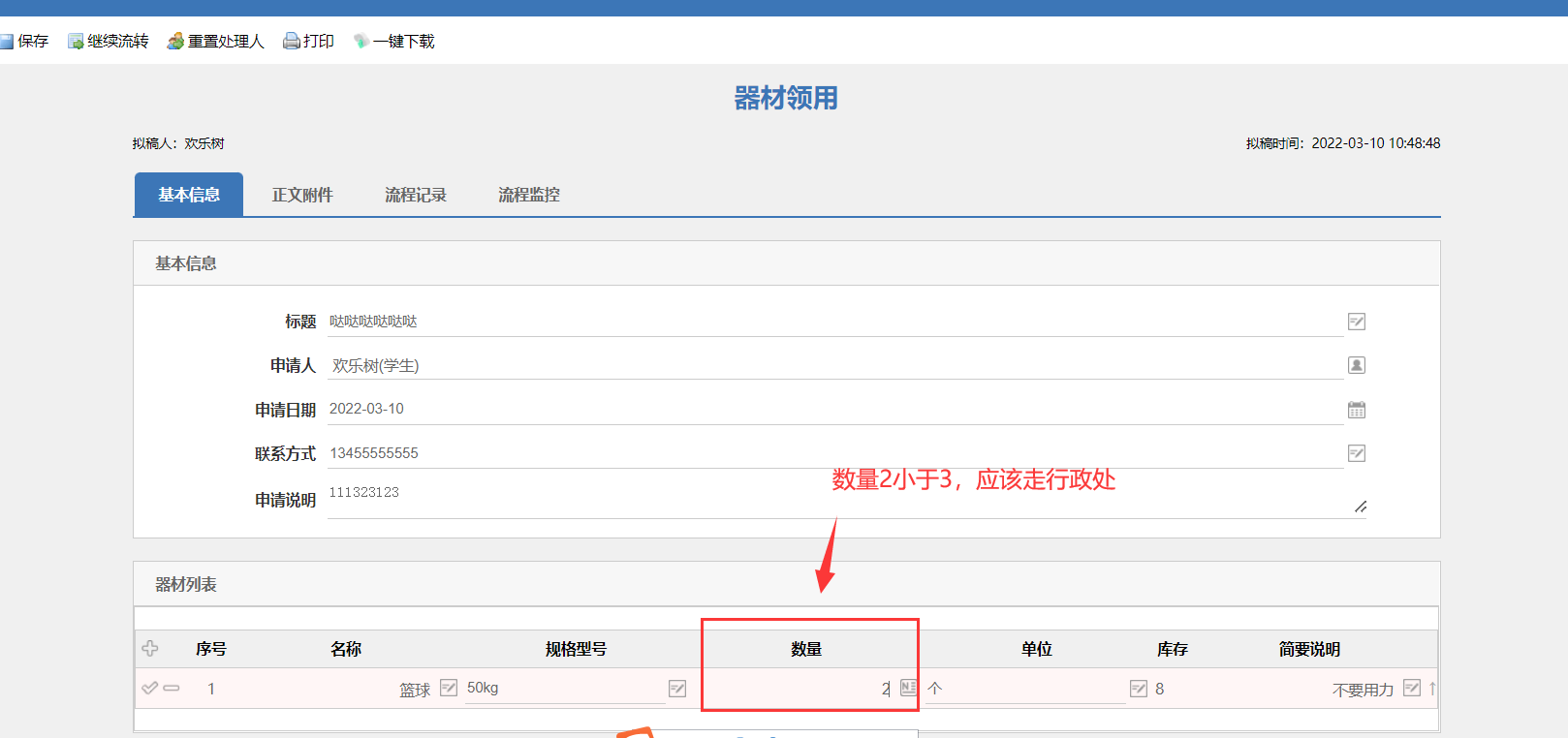This screenshot has width=1568, height=738.
Task: Click the 一键下载 download toolbar button
Action: click(393, 41)
